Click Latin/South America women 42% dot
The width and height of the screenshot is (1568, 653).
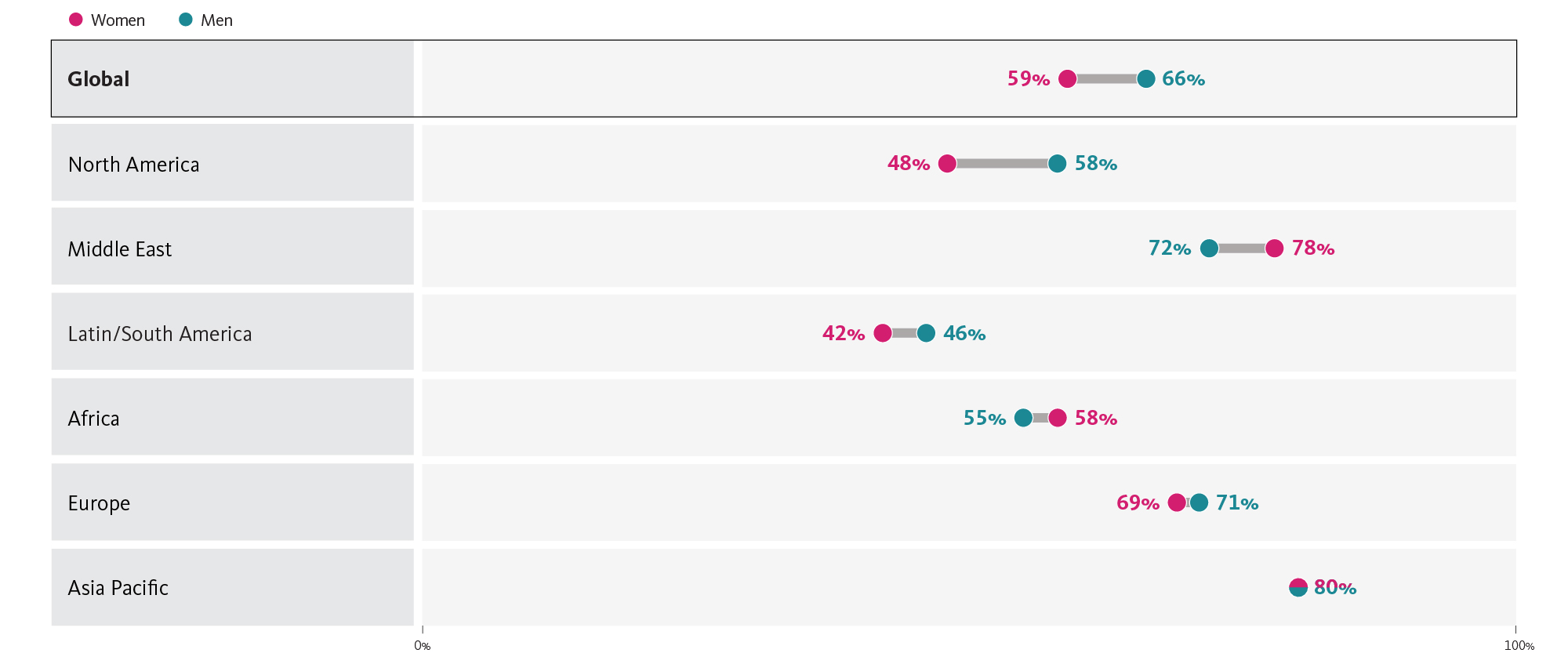tap(883, 333)
